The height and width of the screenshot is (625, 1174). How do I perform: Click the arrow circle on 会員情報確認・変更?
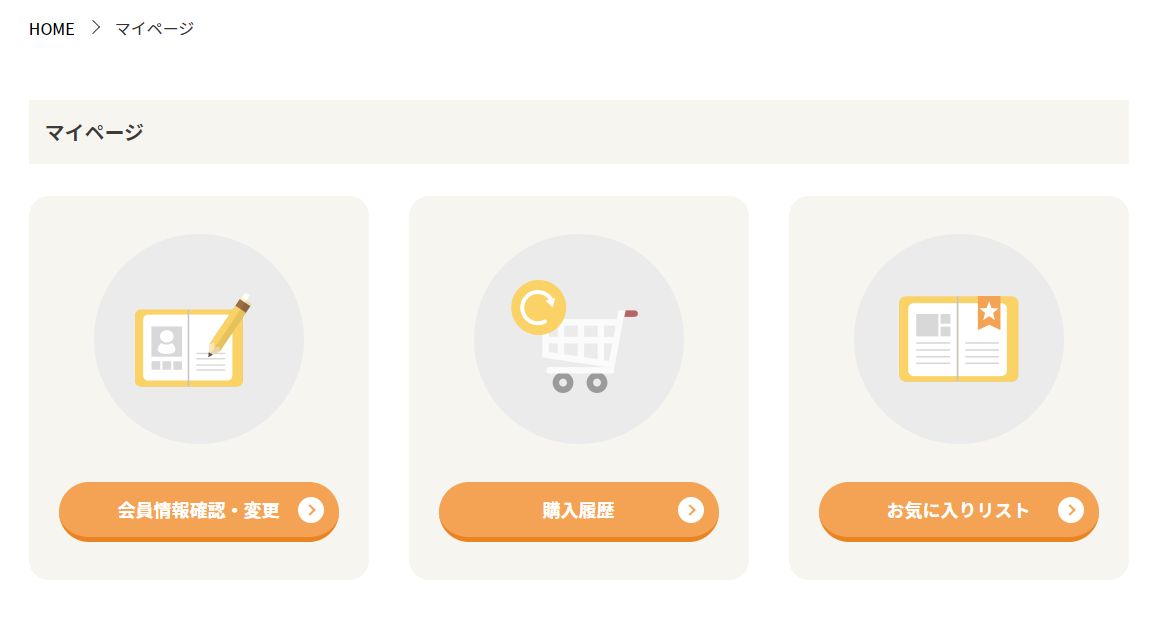coord(311,510)
